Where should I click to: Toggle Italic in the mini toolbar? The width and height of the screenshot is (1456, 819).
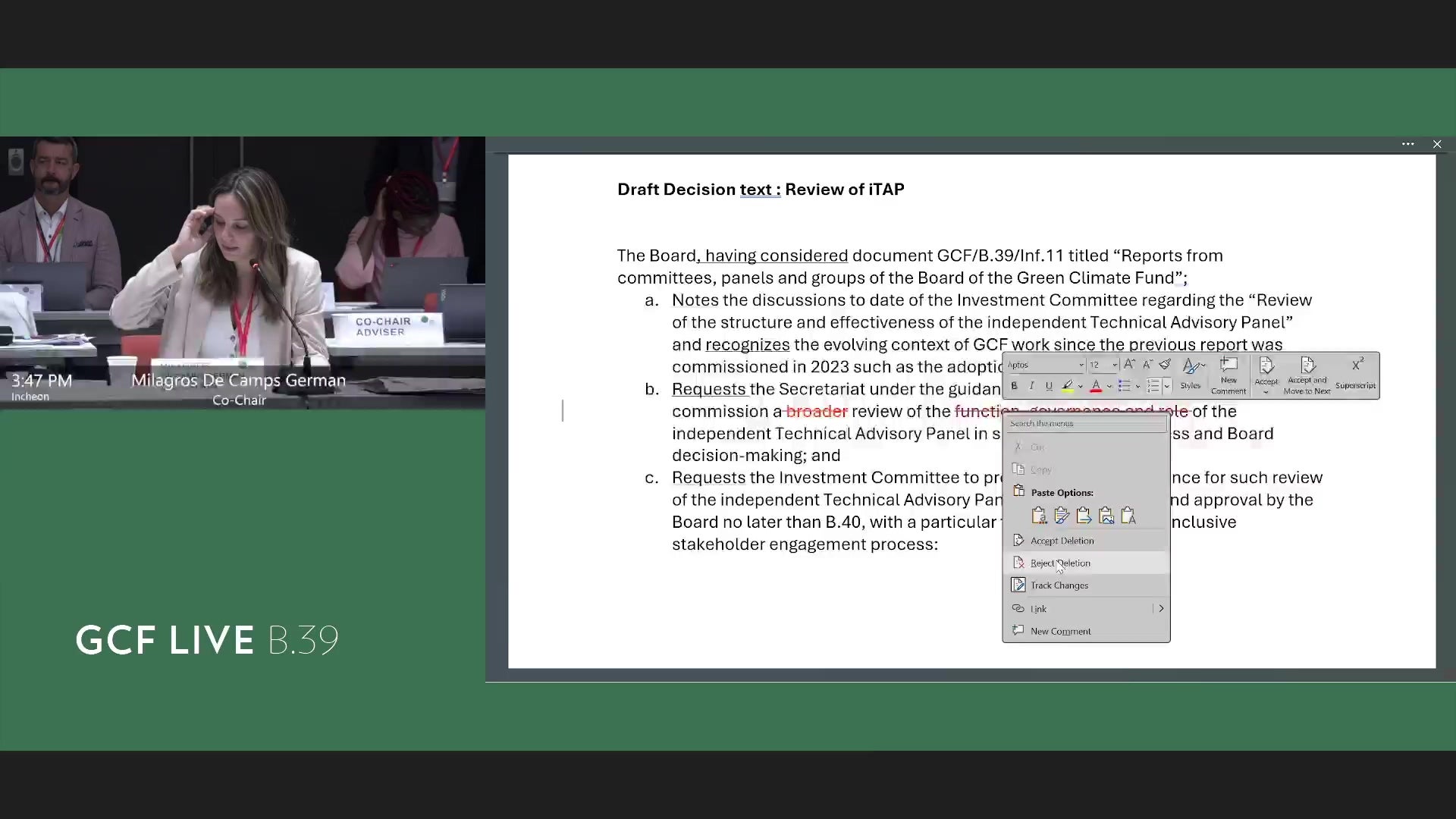pyautogui.click(x=1031, y=386)
